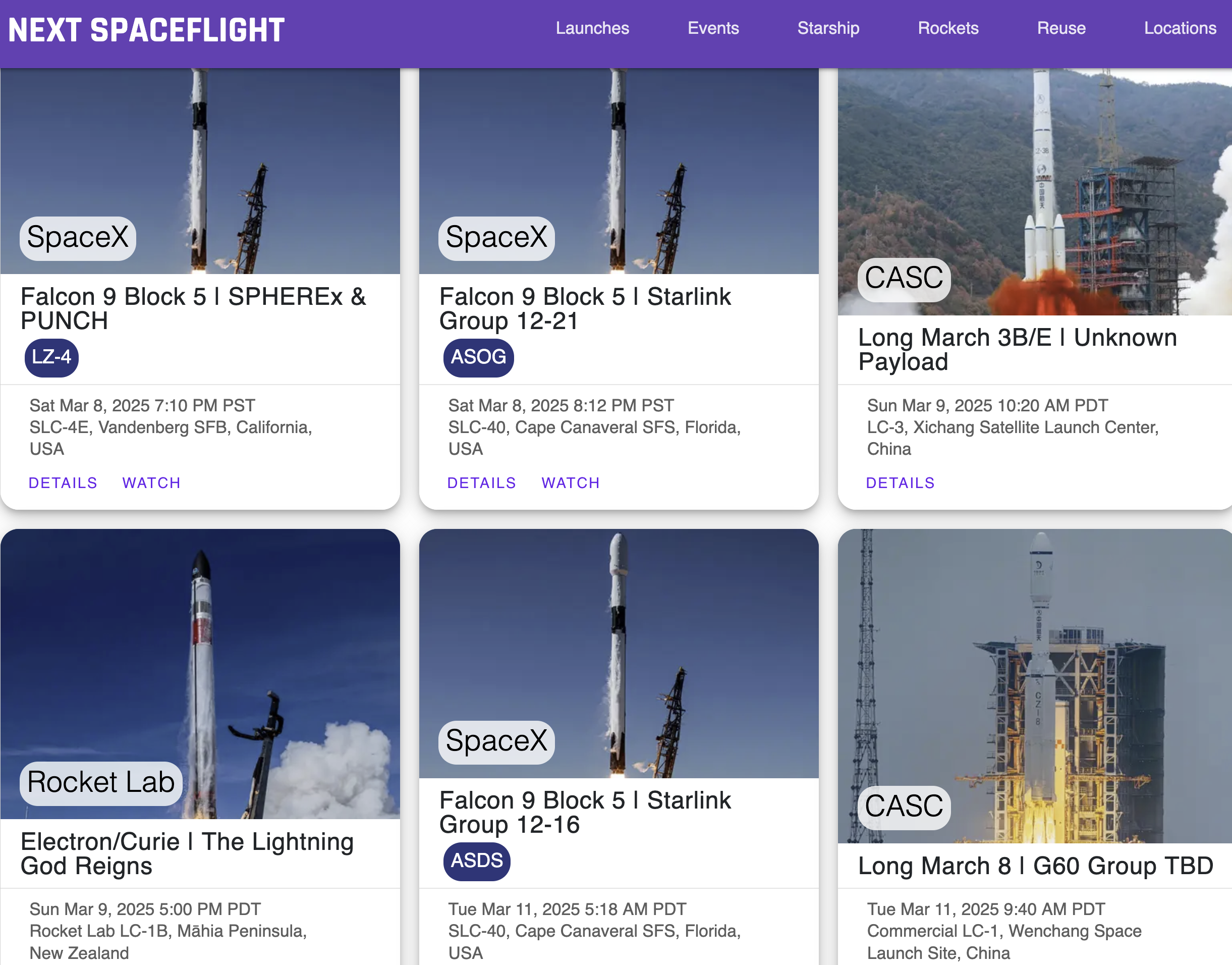Click 'Sun Mar 9, 2025 5:00 PM PDT' date

(145, 909)
